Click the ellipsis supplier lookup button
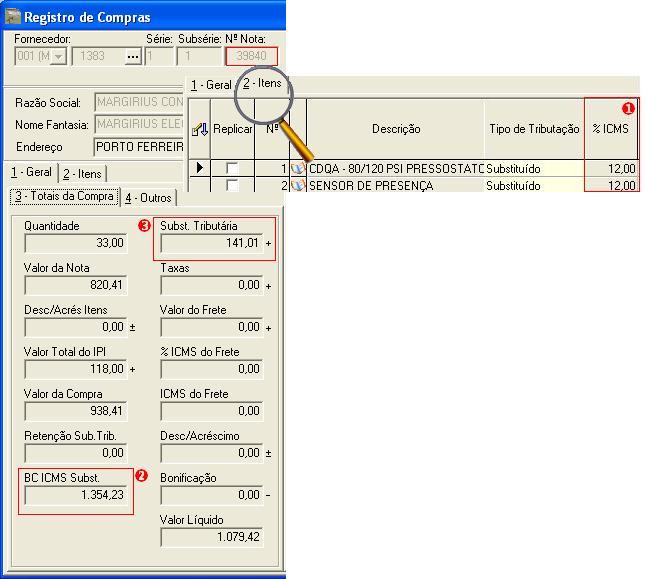 tap(133, 57)
